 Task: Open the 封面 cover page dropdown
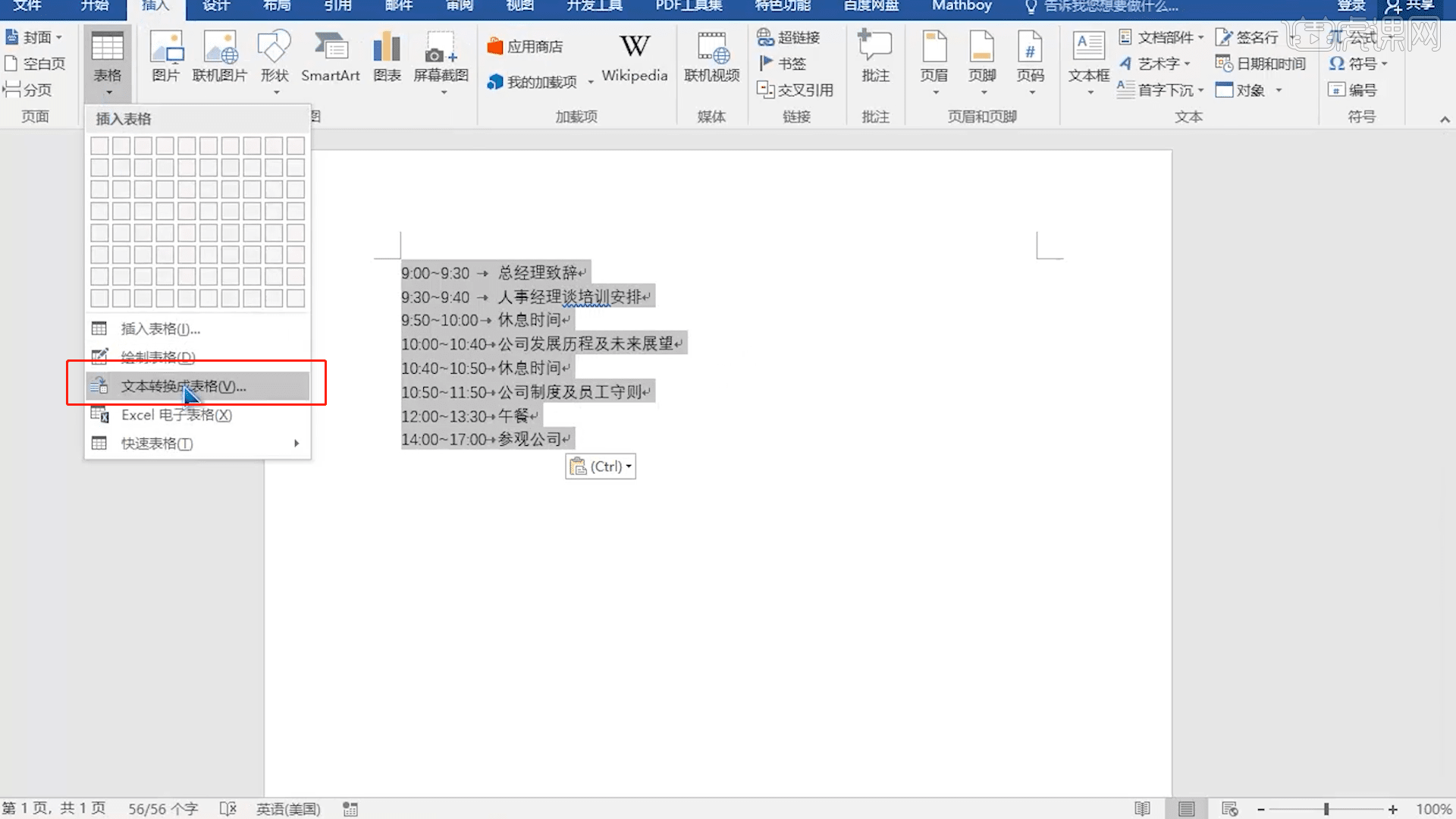click(34, 37)
